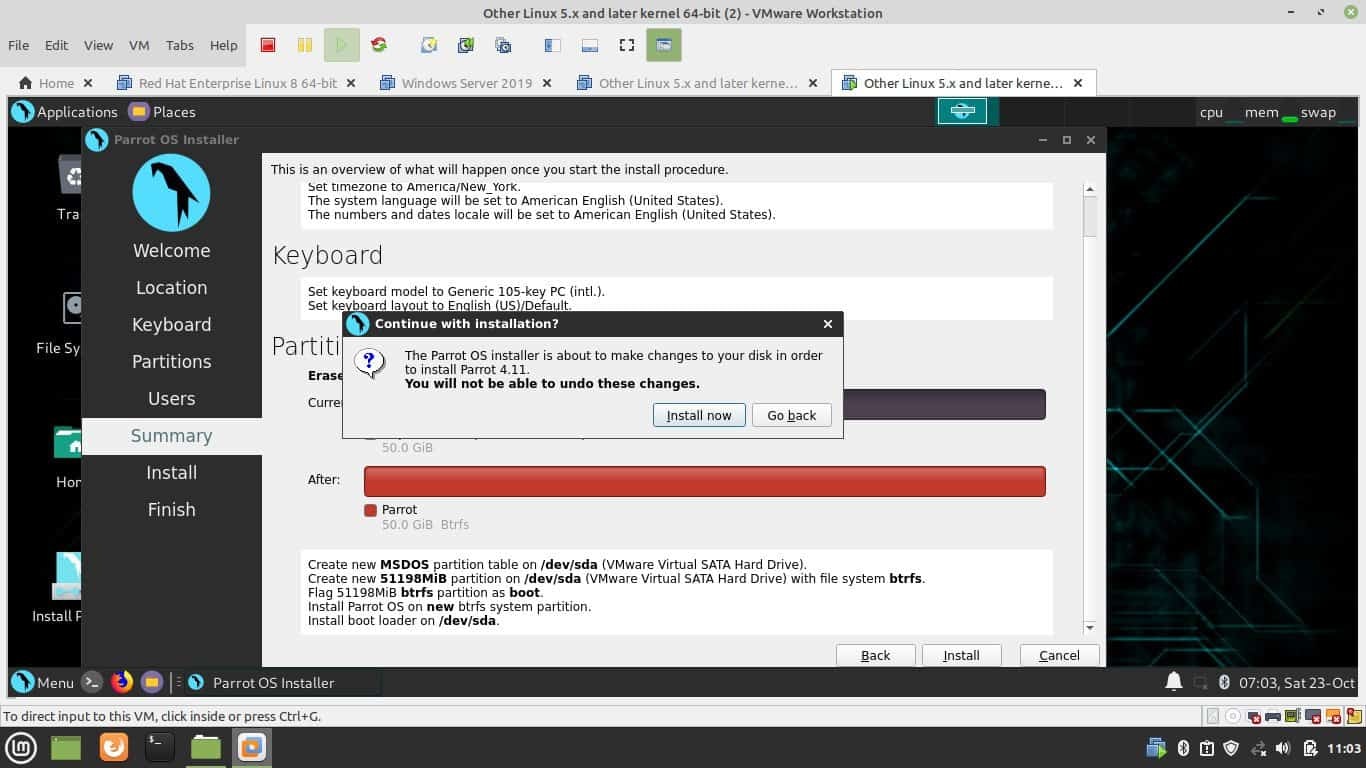Image resolution: width=1366 pixels, height=768 pixels.
Task: Select the Summary step in the sidebar
Action: pos(172,435)
